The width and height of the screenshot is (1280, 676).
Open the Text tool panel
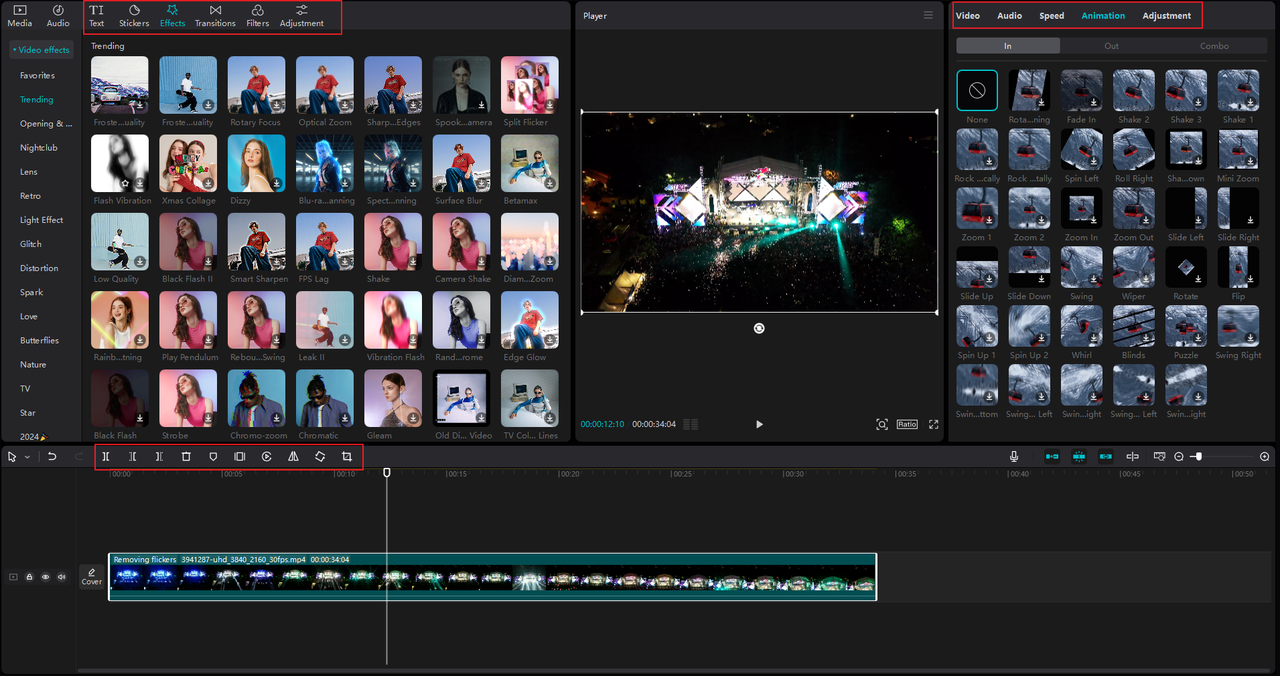[96, 15]
